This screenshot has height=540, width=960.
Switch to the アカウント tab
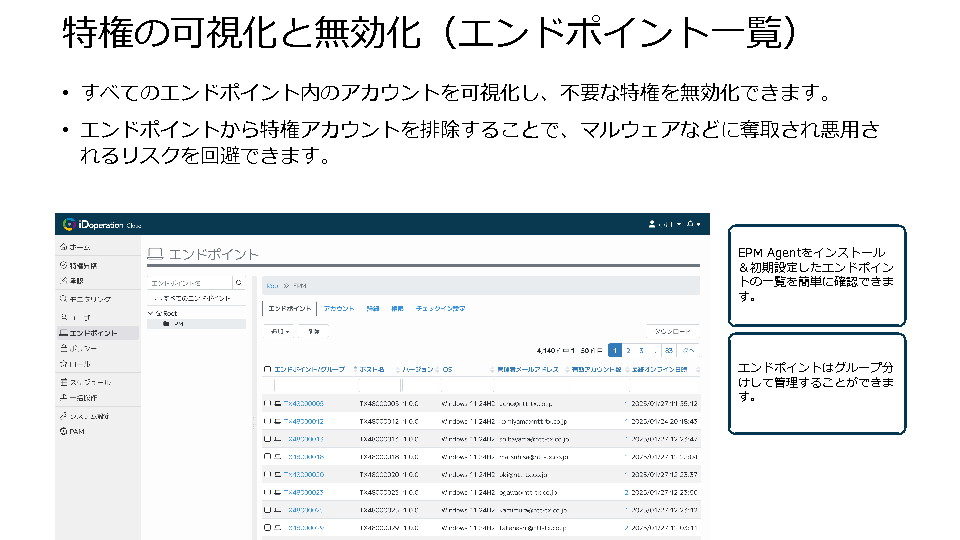(x=339, y=309)
